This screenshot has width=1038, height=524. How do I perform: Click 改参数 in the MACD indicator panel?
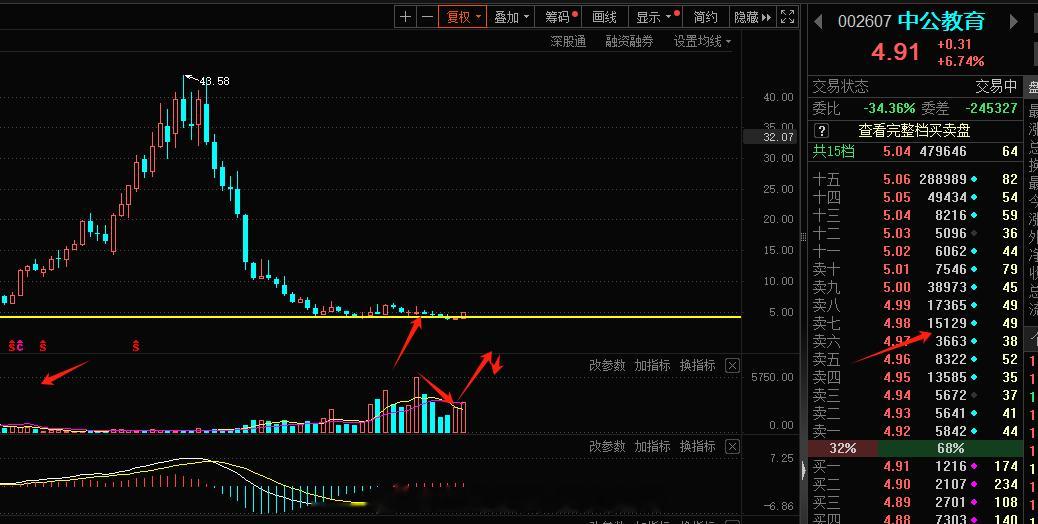click(x=607, y=447)
